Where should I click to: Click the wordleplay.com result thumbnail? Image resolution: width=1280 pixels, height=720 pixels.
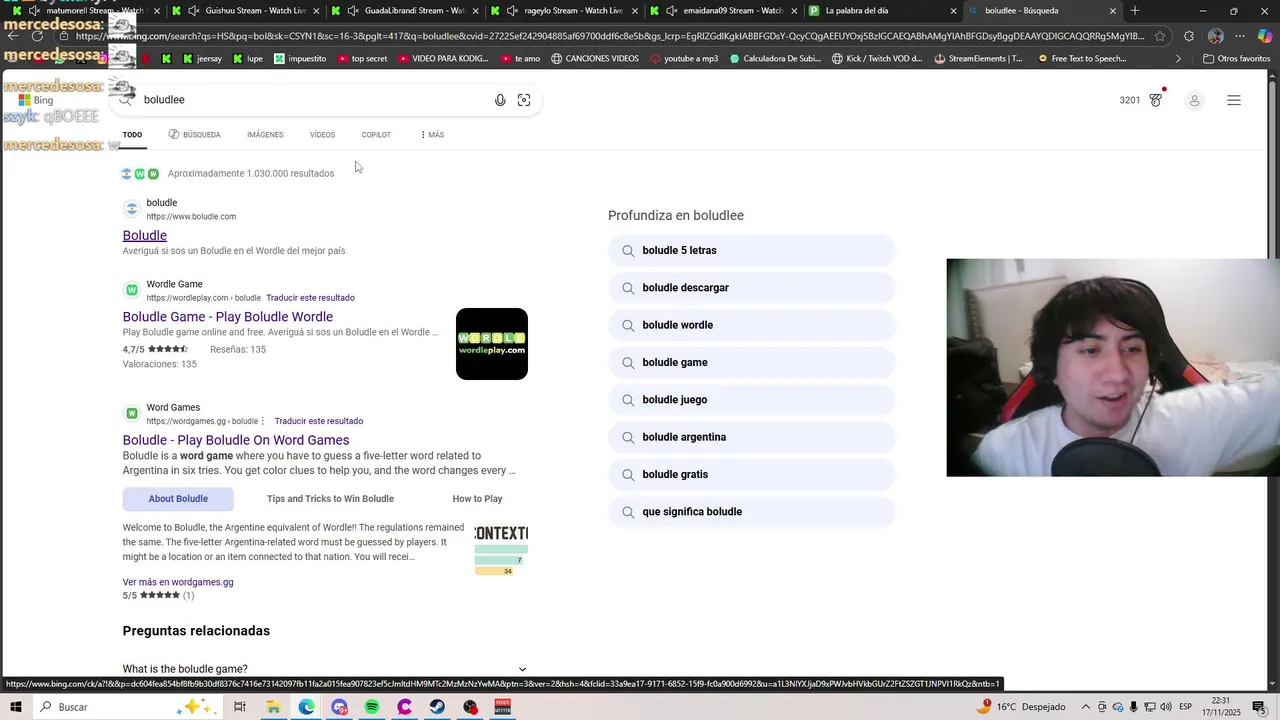tap(492, 344)
